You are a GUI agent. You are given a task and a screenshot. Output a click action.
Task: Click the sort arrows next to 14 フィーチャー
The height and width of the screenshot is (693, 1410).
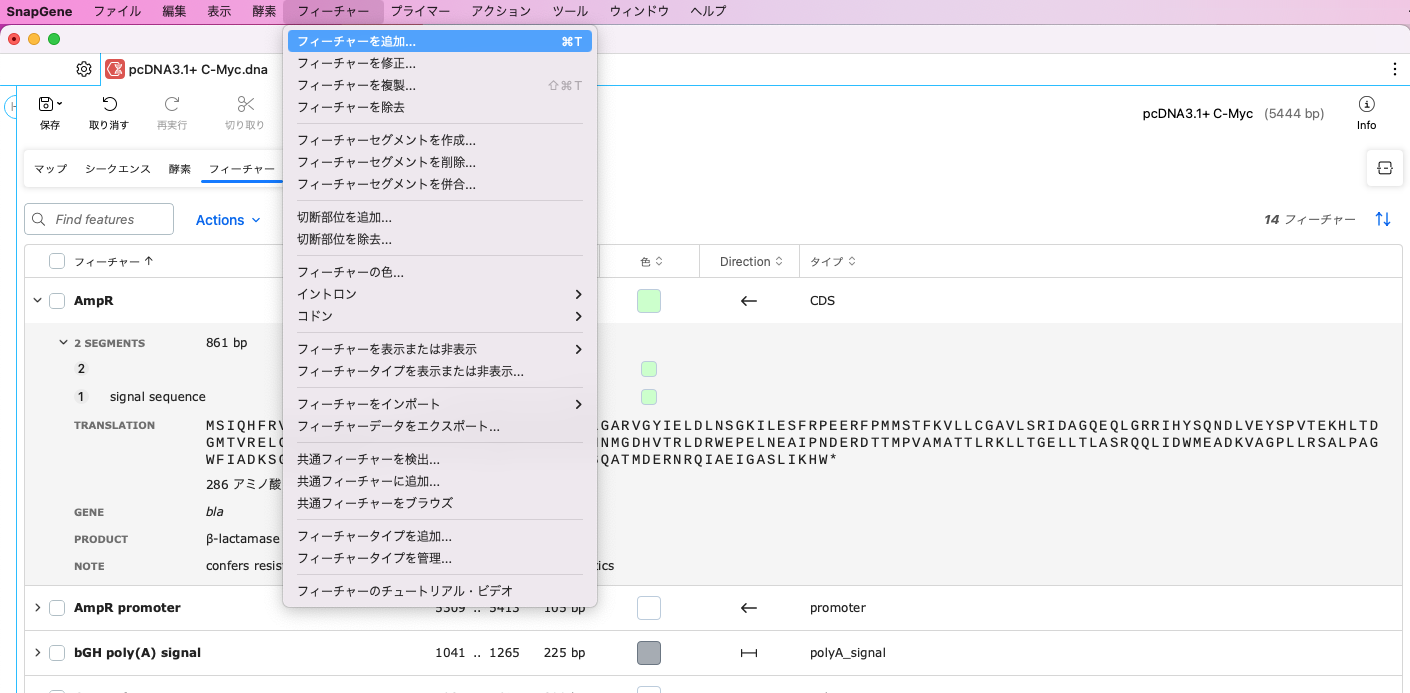[x=1384, y=219]
